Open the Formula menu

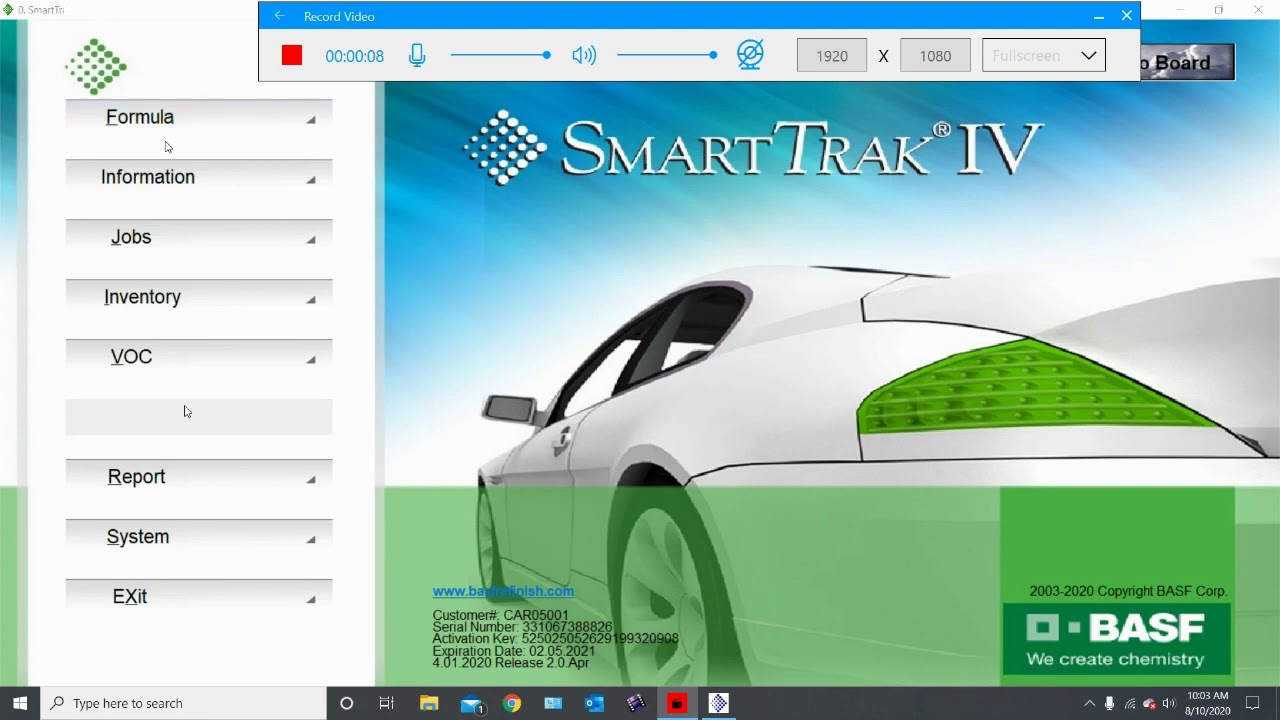coord(199,117)
